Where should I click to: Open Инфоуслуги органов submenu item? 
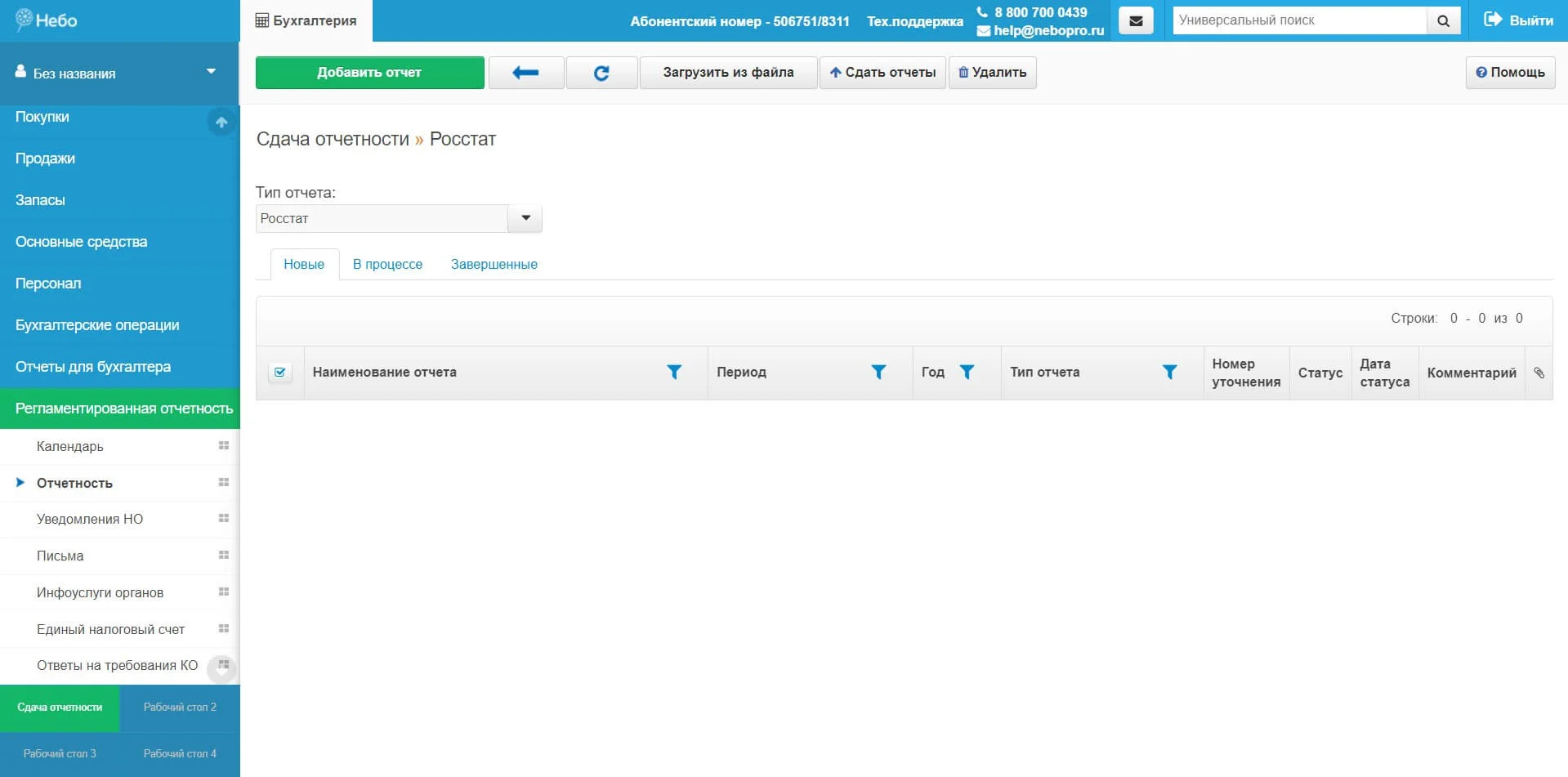point(100,592)
